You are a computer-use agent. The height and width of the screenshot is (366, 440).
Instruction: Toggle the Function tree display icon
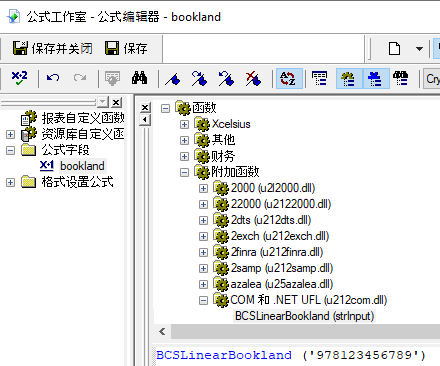pos(349,79)
